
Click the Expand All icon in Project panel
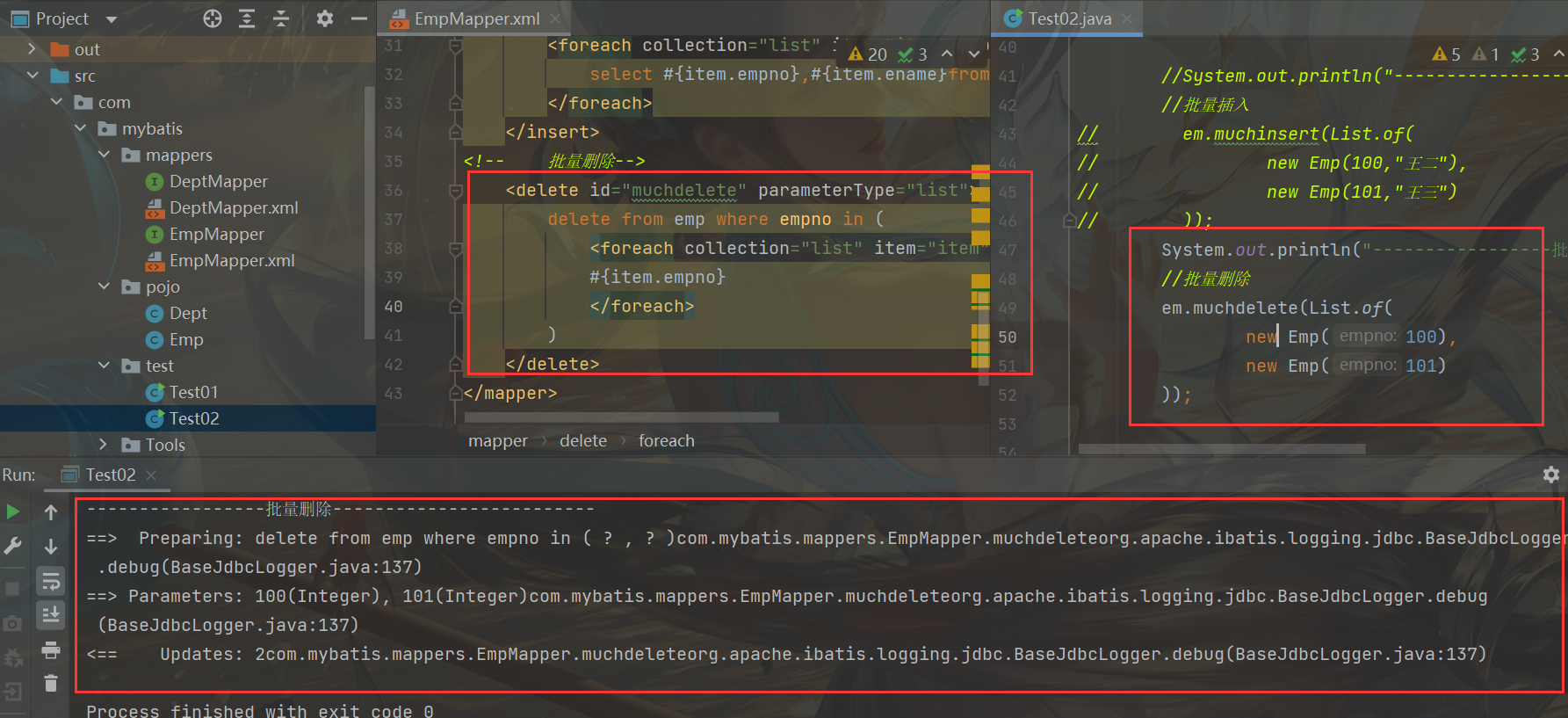pos(247,18)
